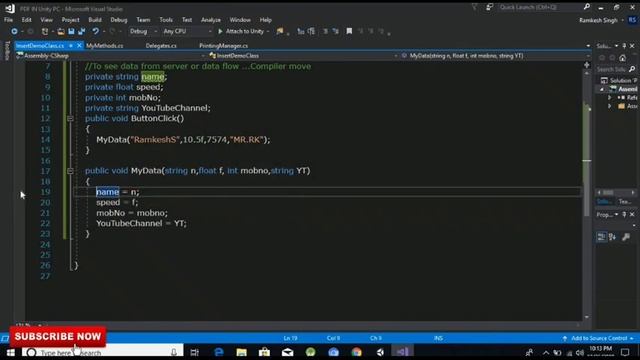Open the Windows Start menu

click(x=11, y=352)
